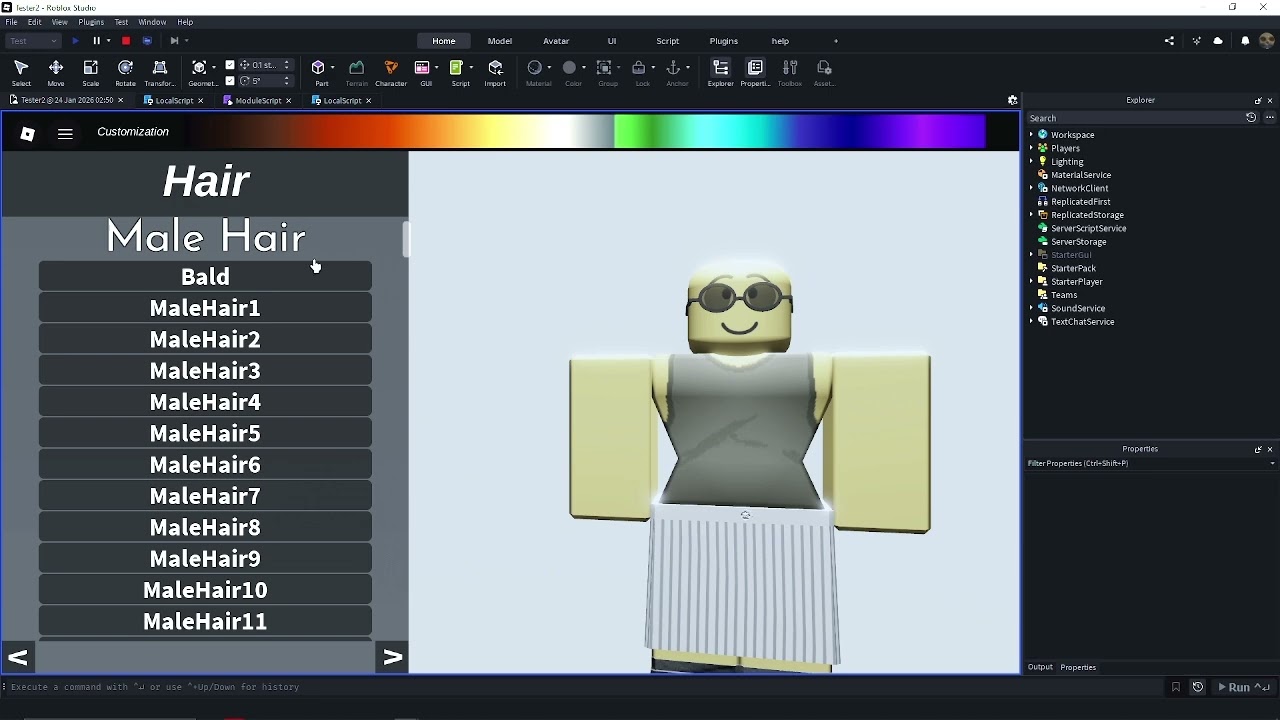The image size is (1280, 720).
Task: Open the notifications bell
Action: [1245, 41]
